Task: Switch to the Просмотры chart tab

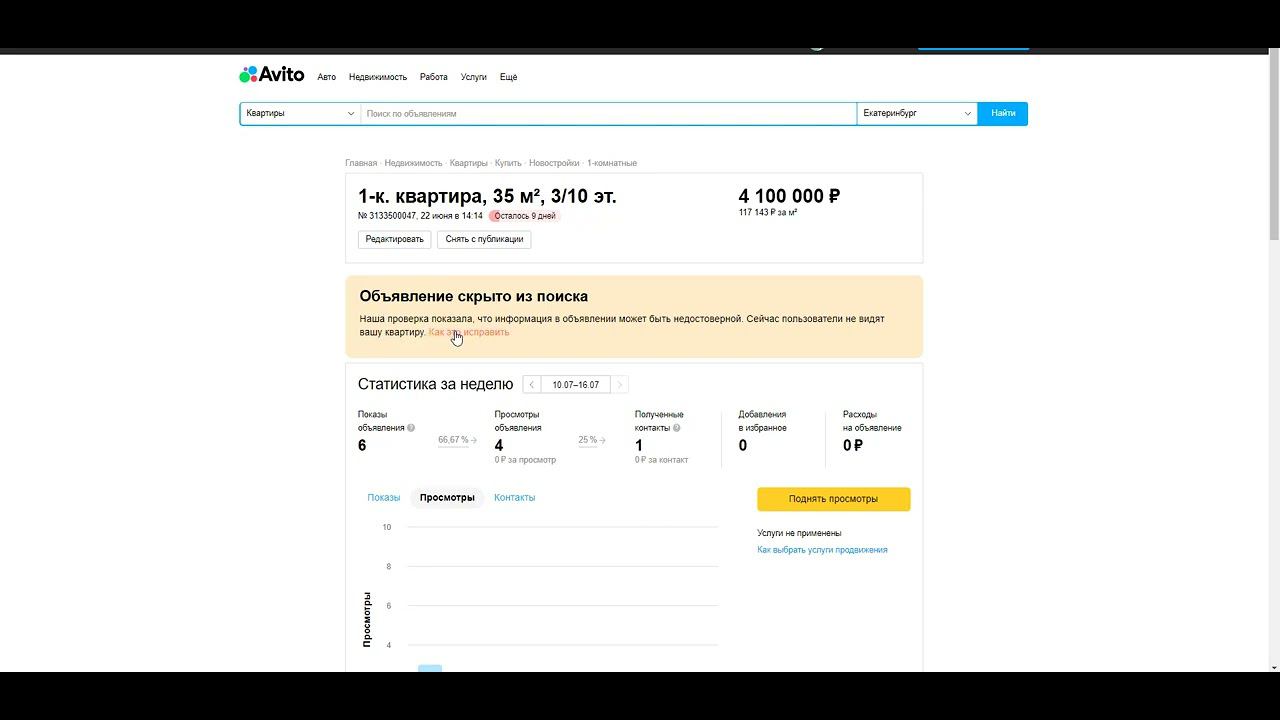Action: click(447, 497)
